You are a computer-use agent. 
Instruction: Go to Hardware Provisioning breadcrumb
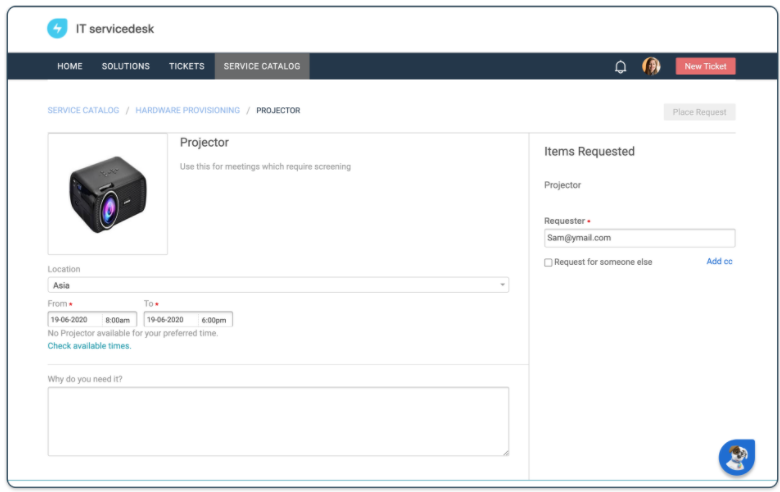coord(187,111)
